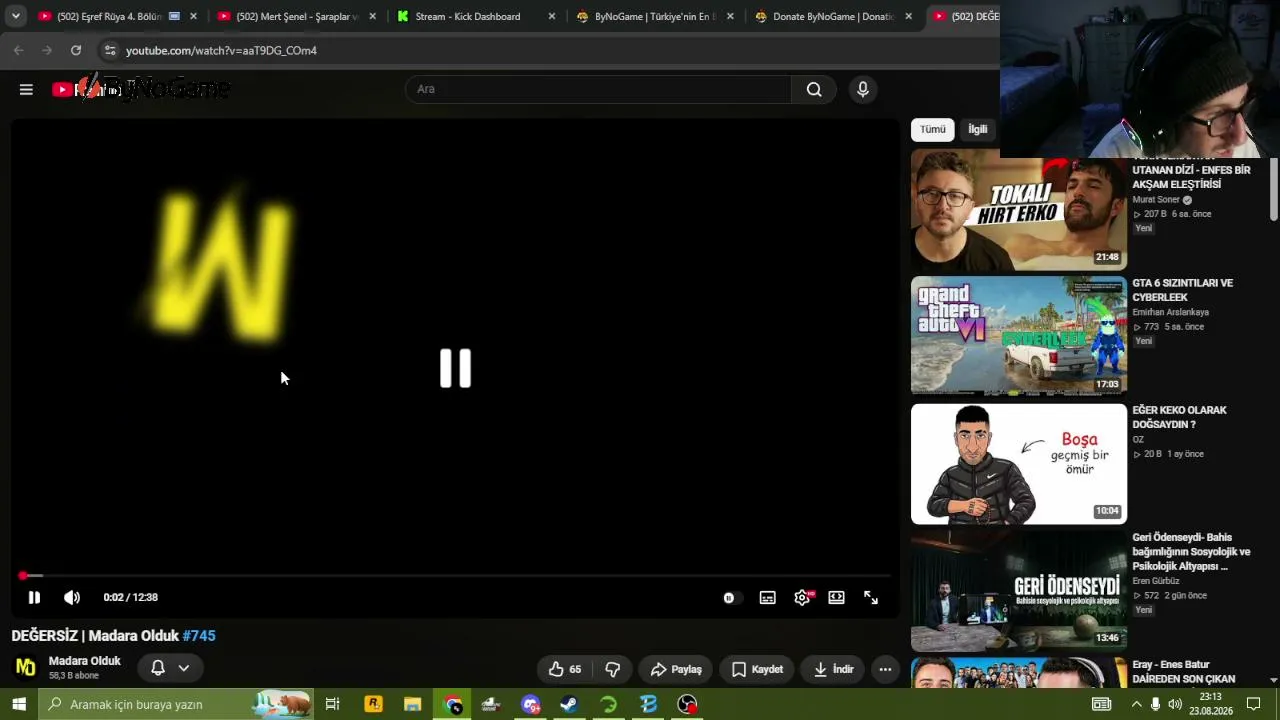This screenshot has height=720, width=1280.
Task: Click the youtube.com URL in the address bar
Action: point(221,51)
